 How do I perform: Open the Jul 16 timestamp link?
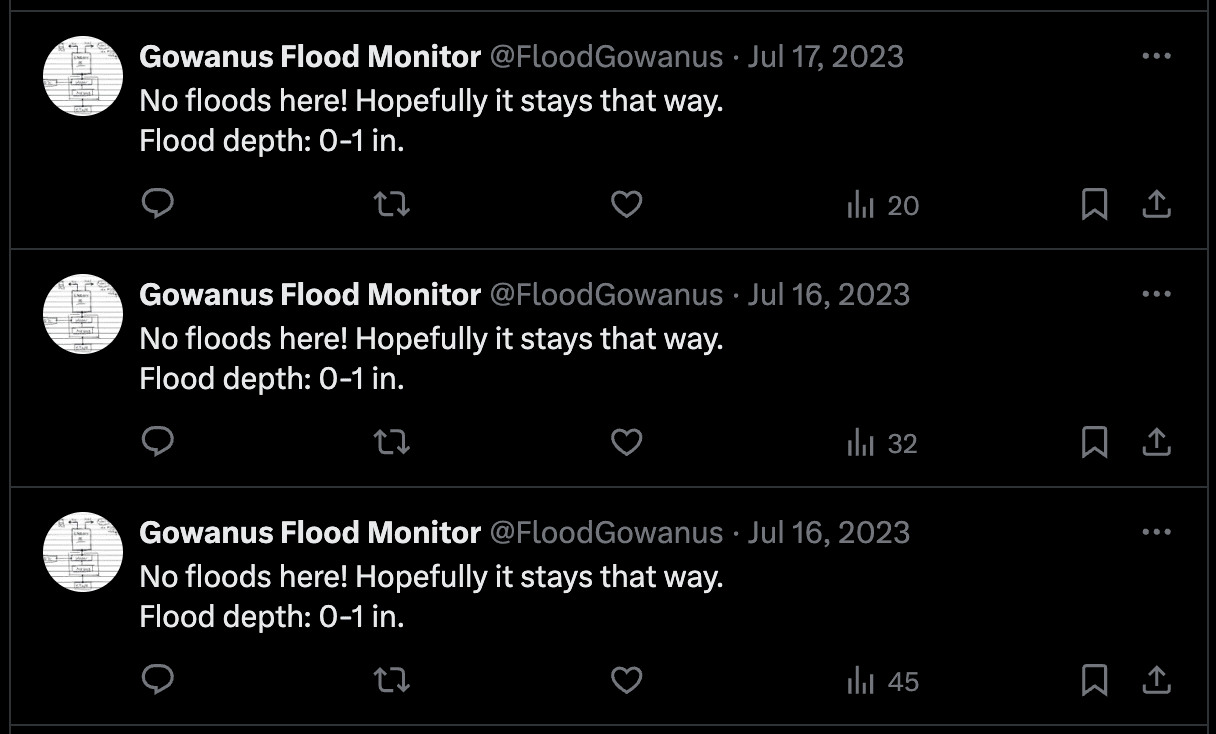[x=828, y=294]
